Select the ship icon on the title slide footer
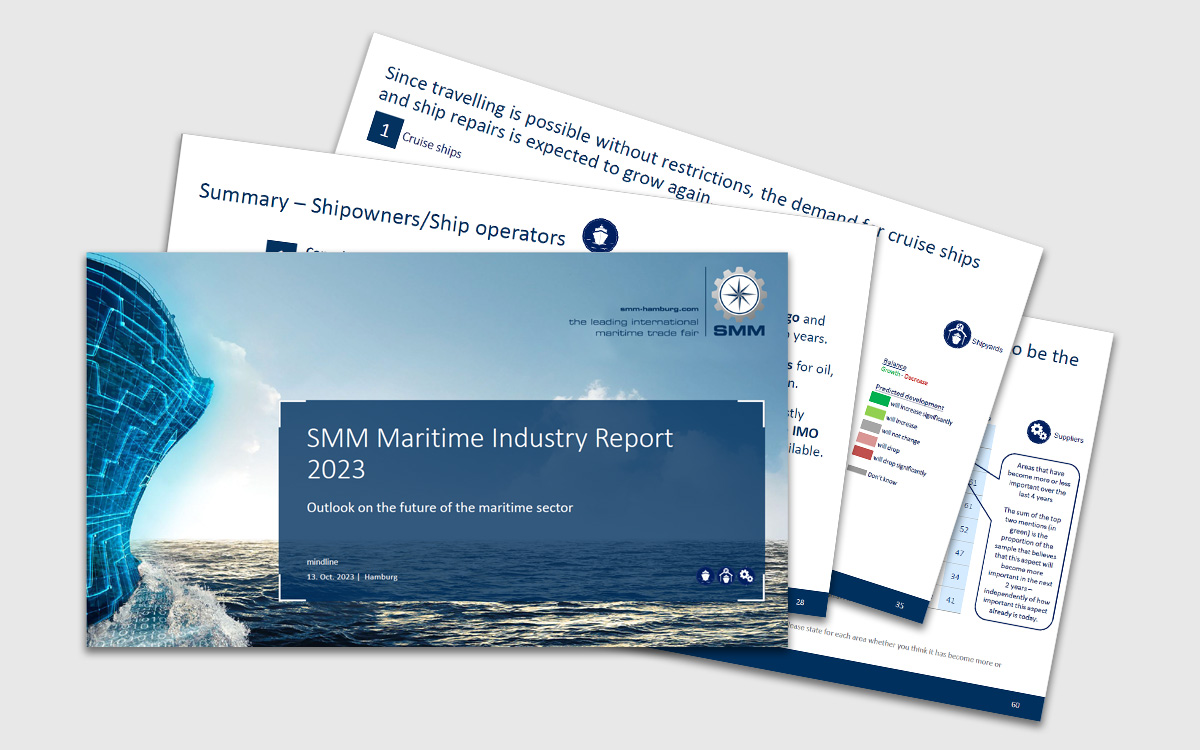The height and width of the screenshot is (750, 1200). (705, 575)
